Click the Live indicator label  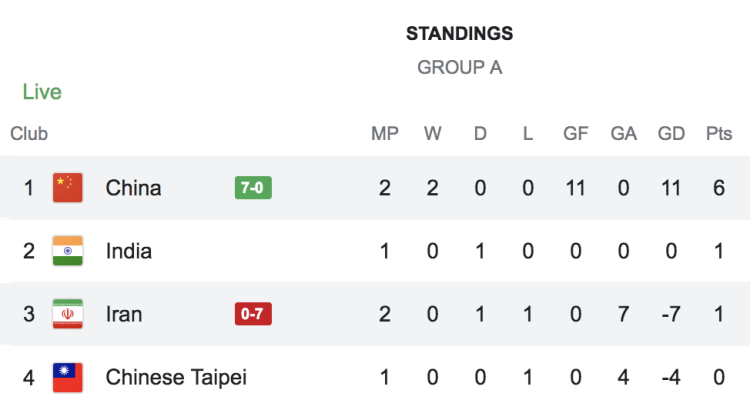coord(42,92)
